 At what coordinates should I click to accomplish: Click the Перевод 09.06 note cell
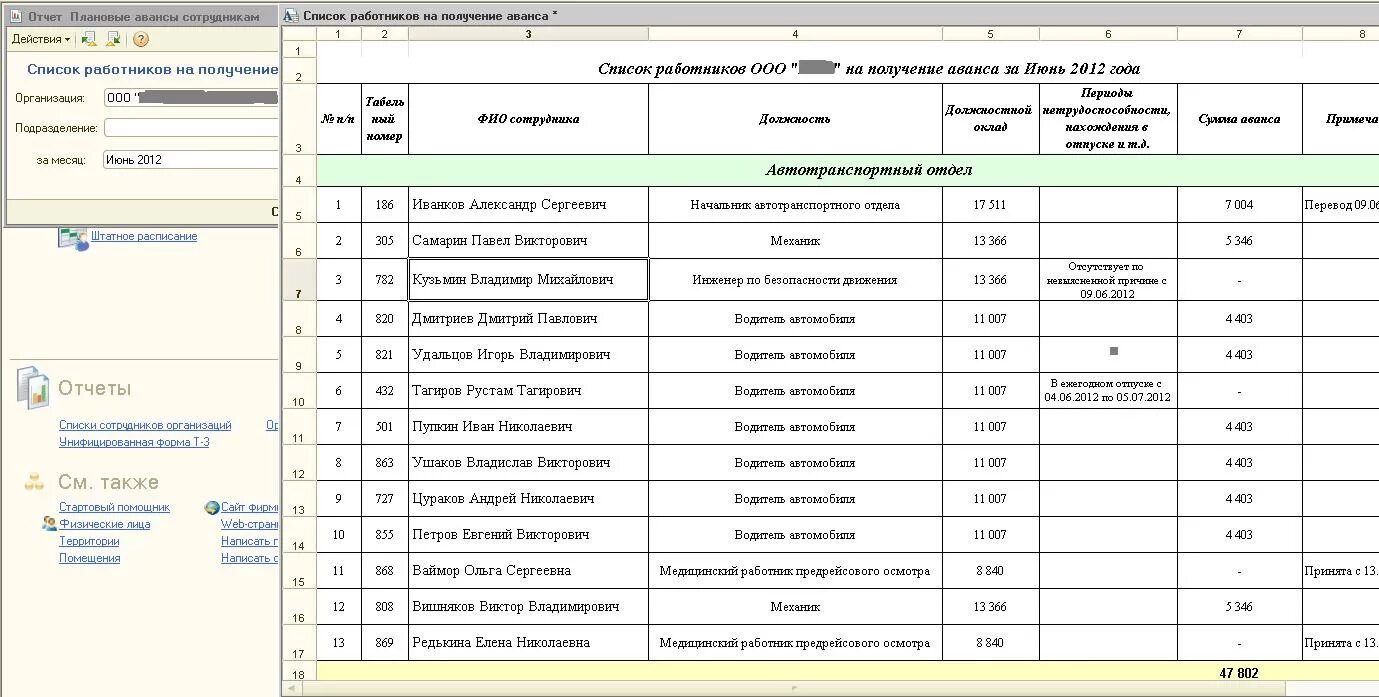1341,205
